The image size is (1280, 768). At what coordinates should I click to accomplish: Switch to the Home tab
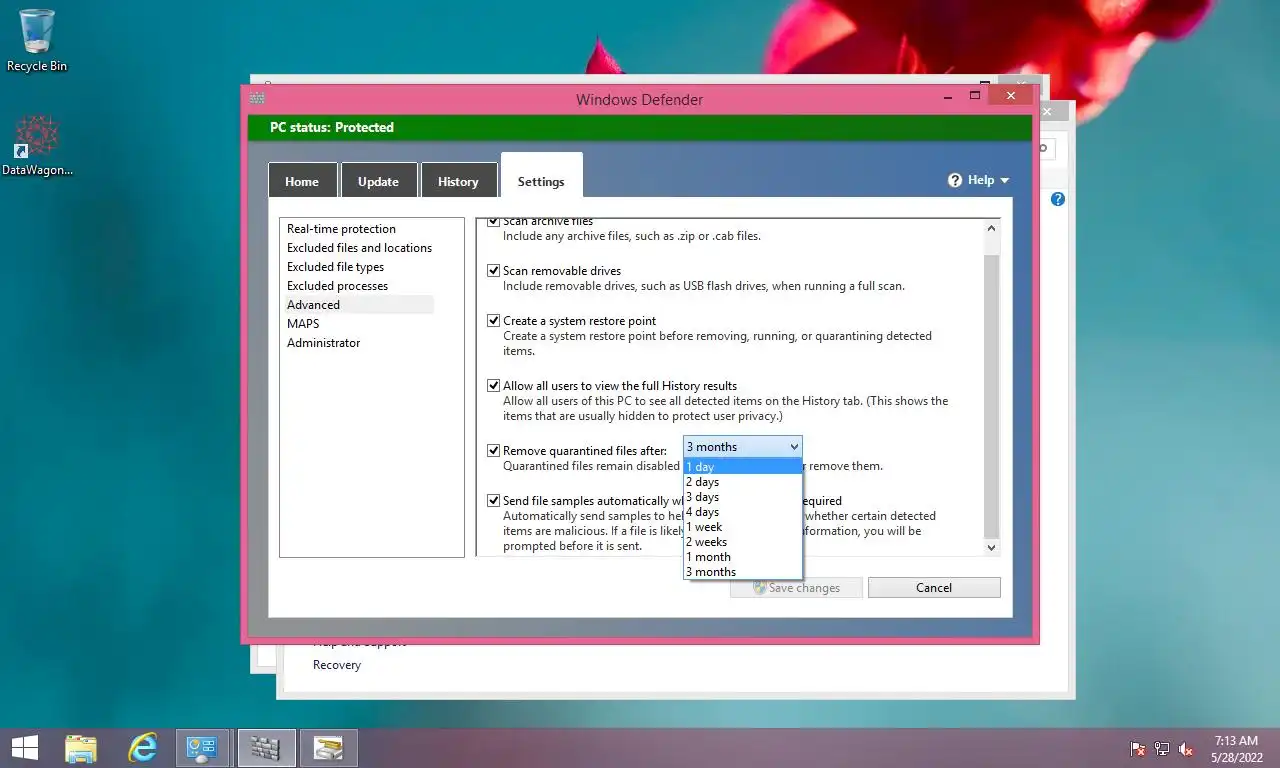302,180
